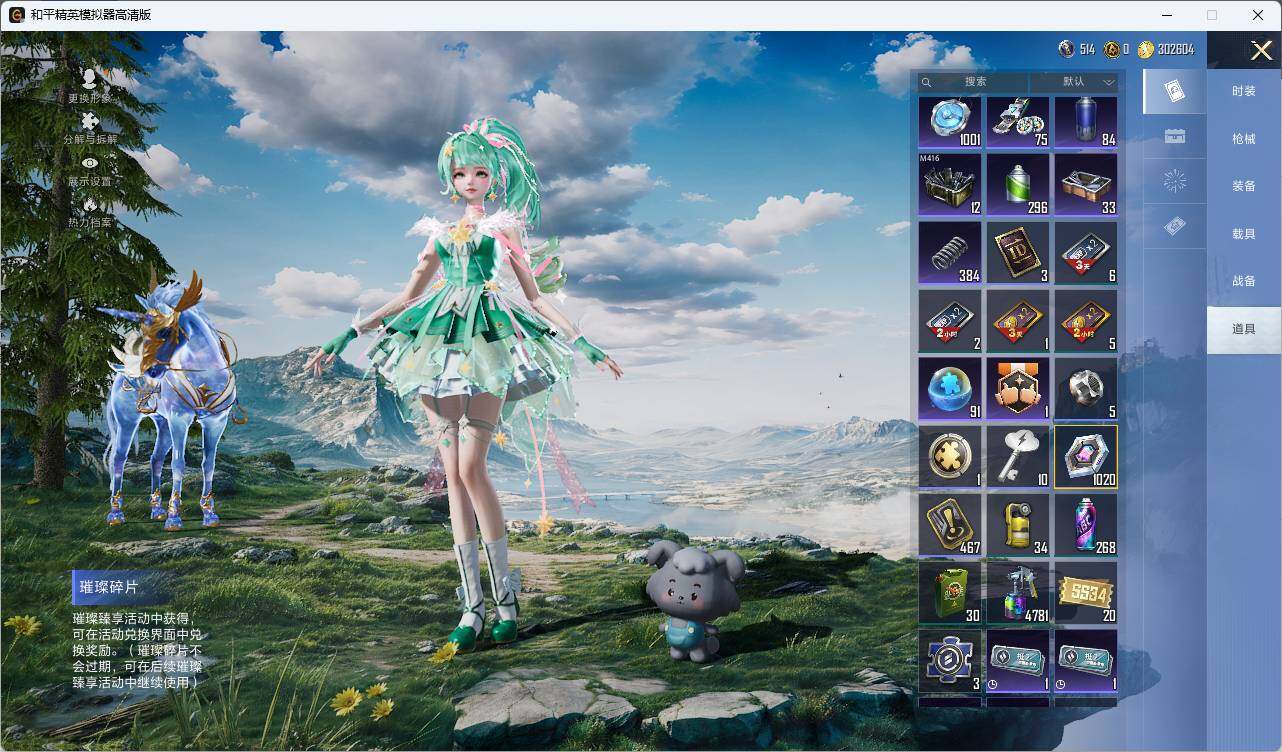Select the gold puzzle coin item

click(950, 456)
